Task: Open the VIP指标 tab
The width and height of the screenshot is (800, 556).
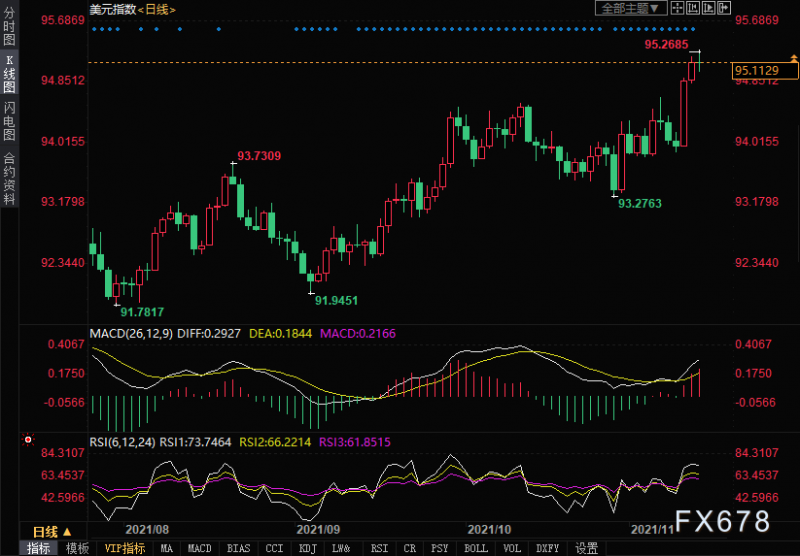Action: [125, 548]
